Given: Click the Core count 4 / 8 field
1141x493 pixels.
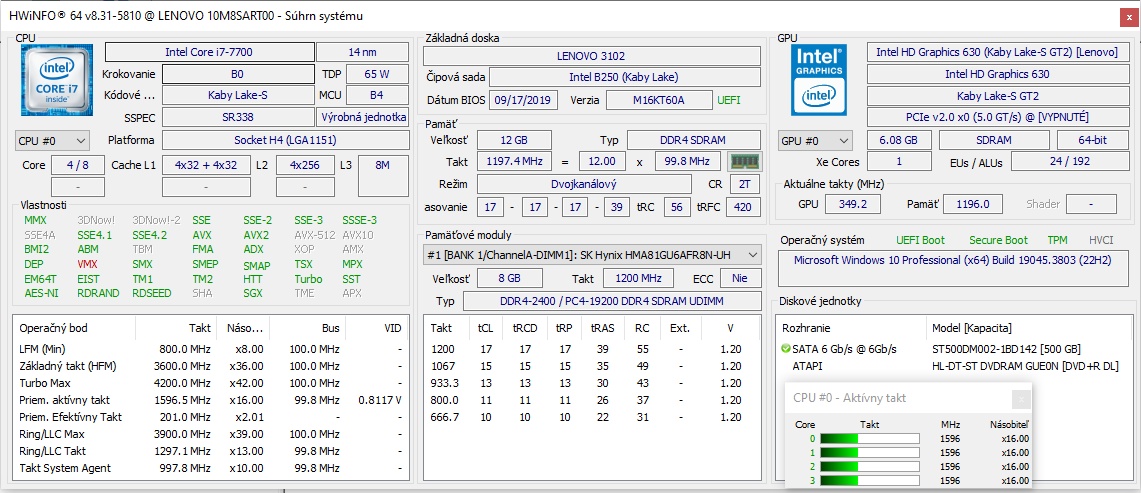Looking at the screenshot, I should (76, 165).
